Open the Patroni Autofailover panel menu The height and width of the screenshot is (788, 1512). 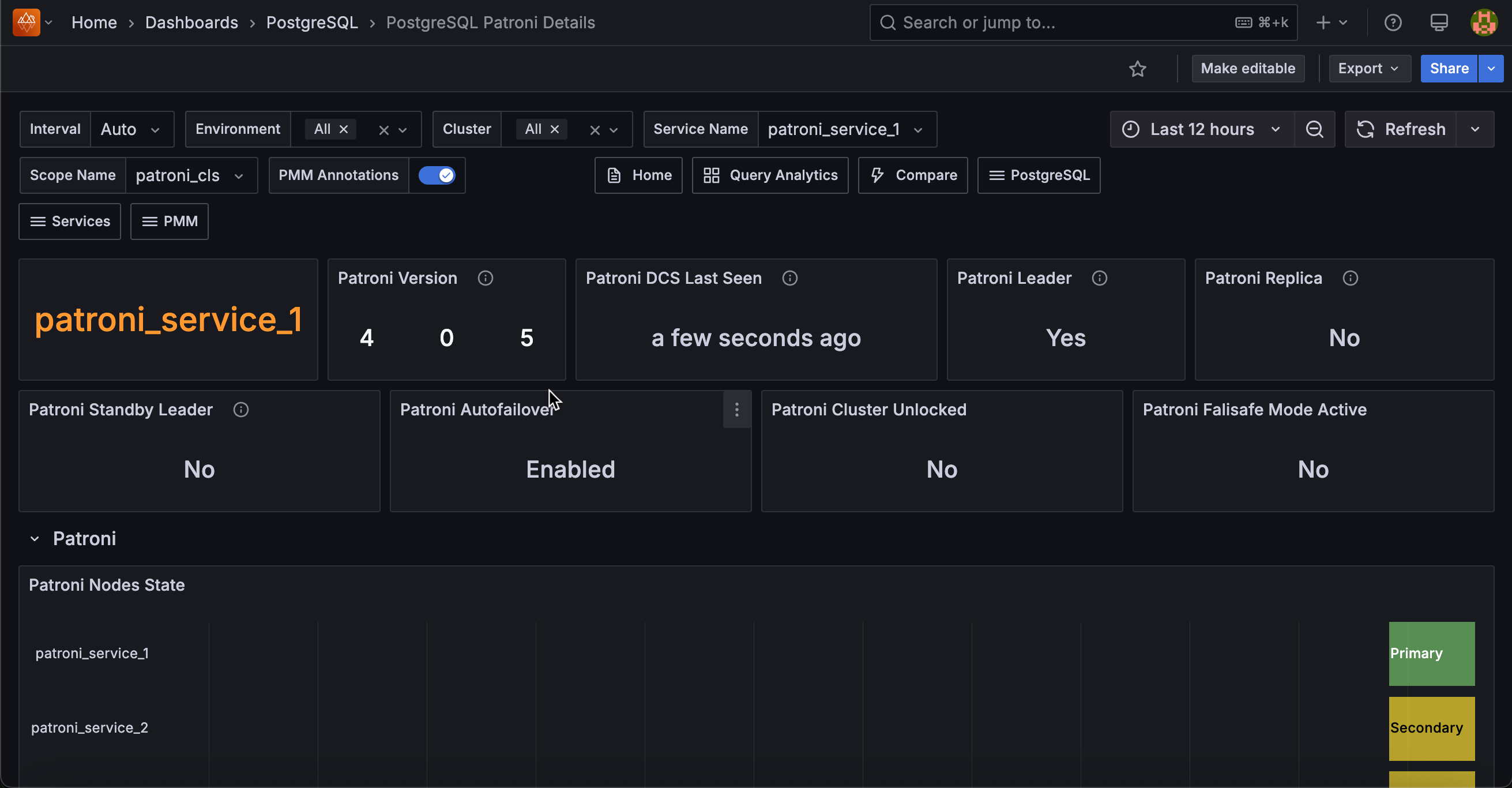point(736,409)
